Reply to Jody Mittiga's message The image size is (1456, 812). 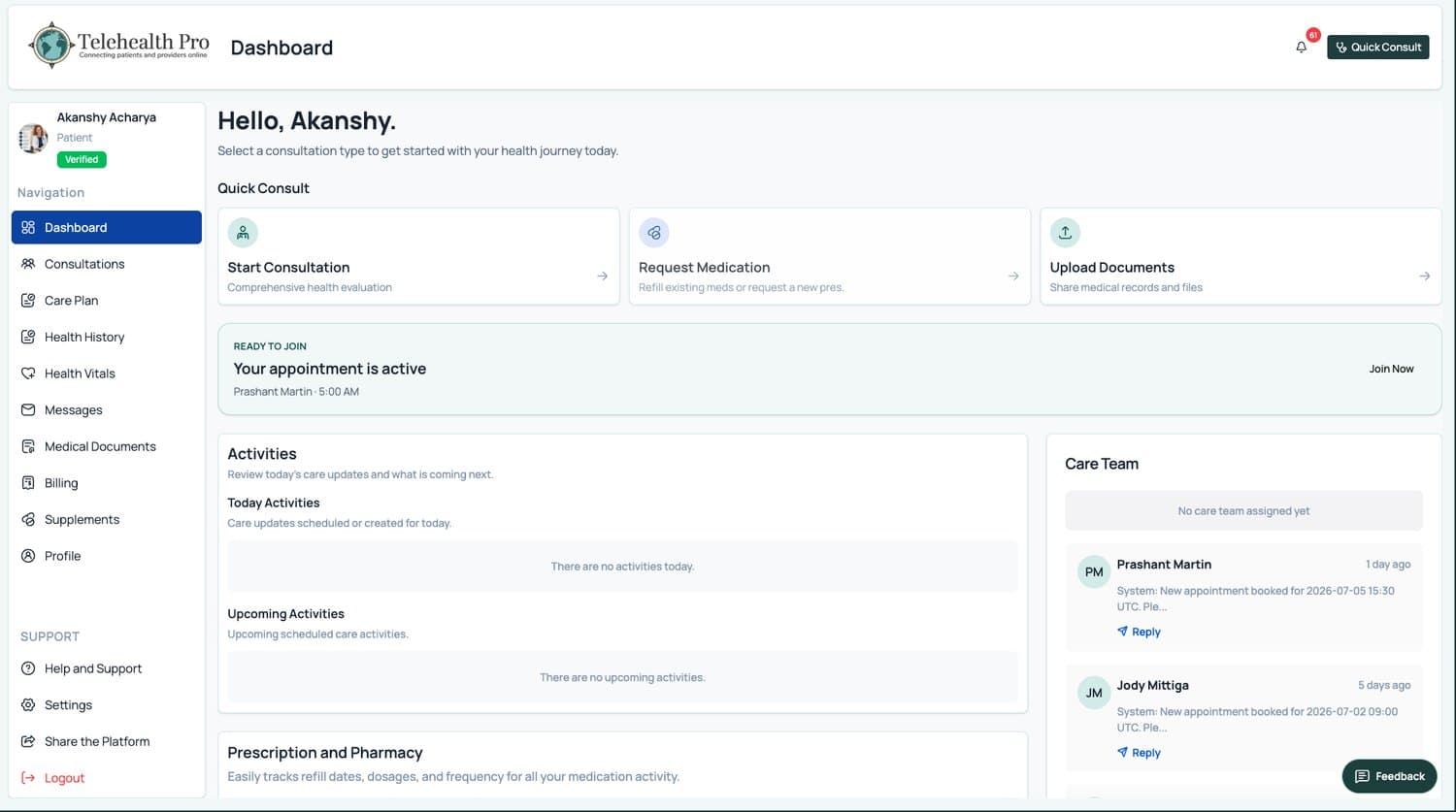(1139, 753)
